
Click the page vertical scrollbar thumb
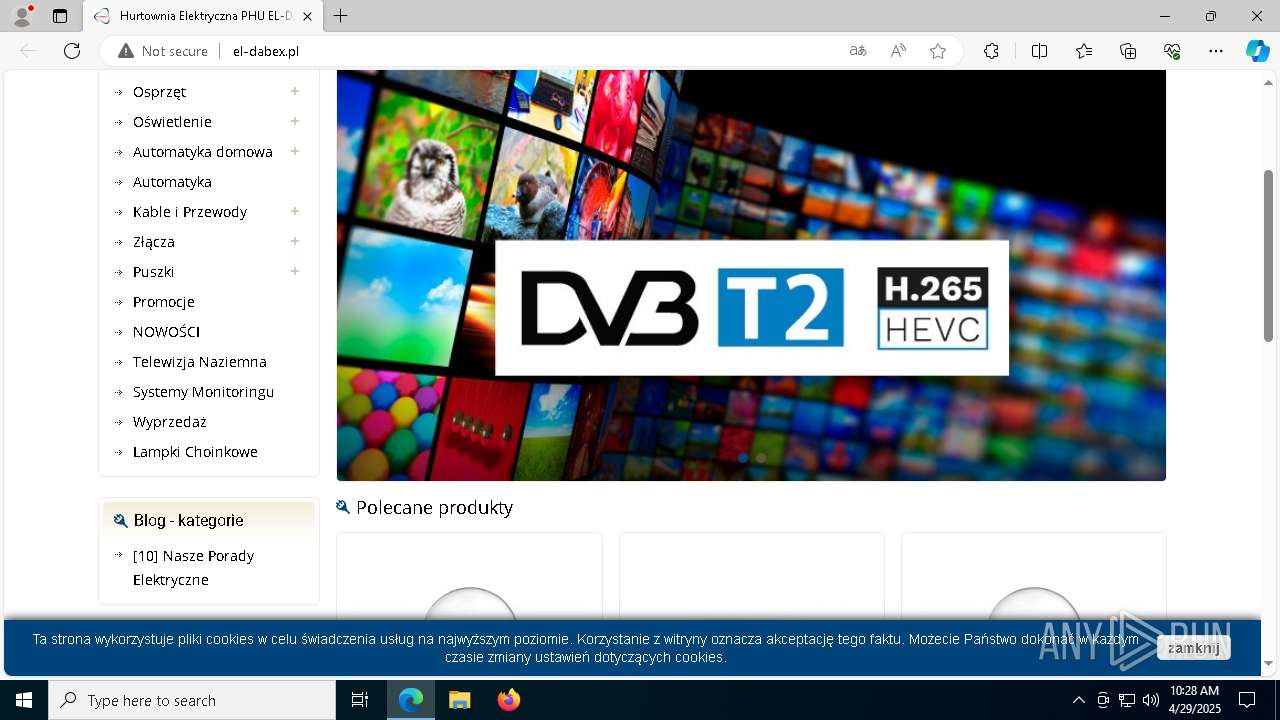[1268, 256]
